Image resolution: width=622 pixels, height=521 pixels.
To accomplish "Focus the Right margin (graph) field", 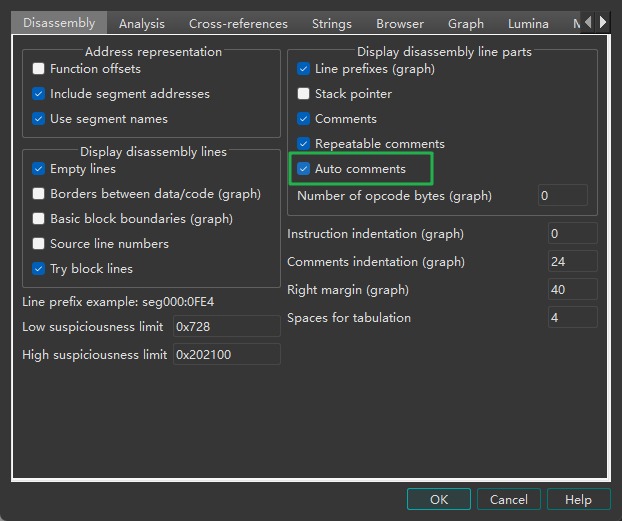I will pyautogui.click(x=572, y=290).
